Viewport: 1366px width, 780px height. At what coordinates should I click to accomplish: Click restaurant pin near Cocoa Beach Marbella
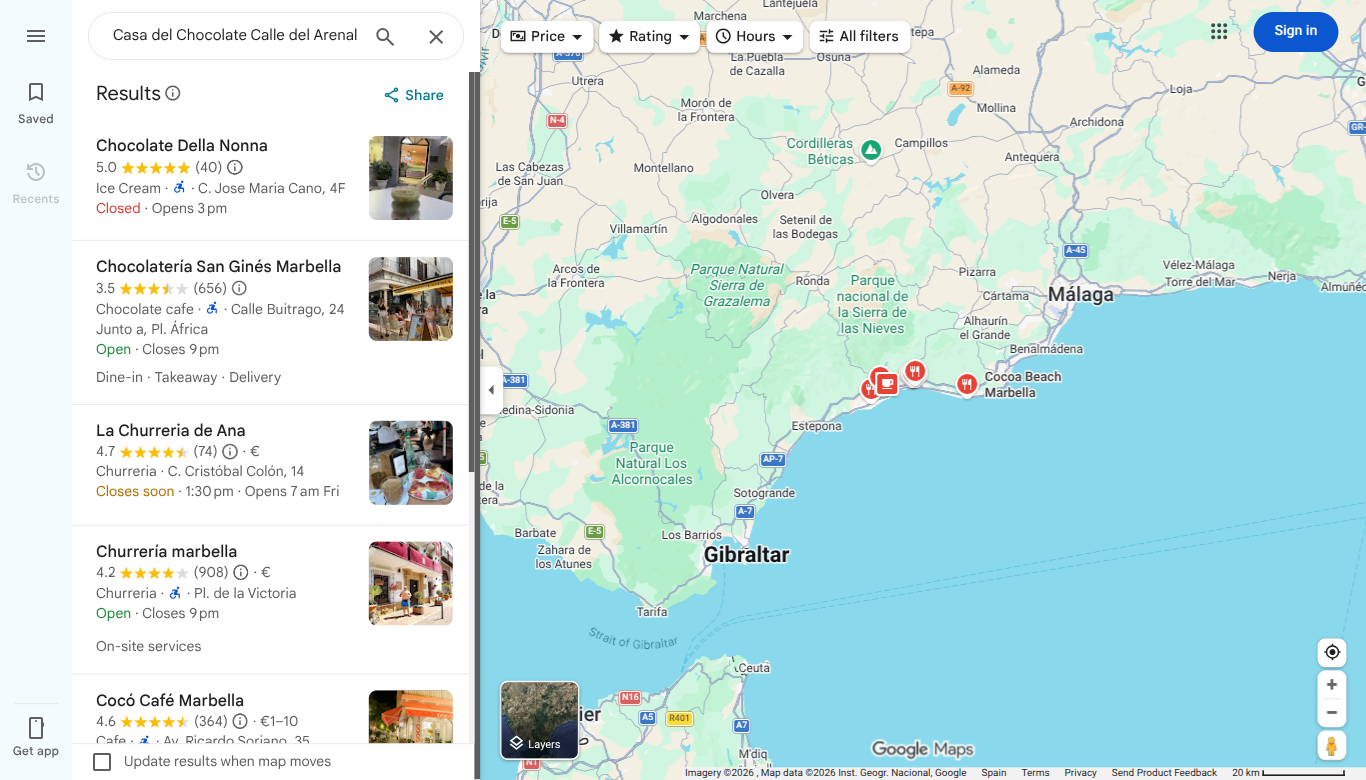(966, 383)
